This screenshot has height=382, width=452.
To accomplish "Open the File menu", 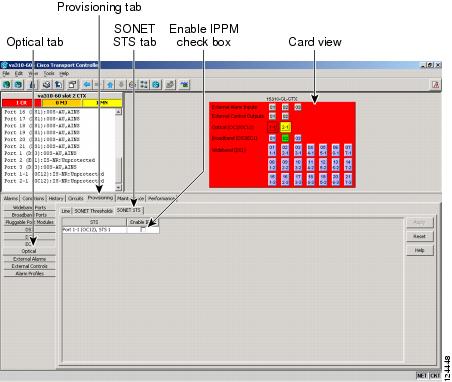I will [x=6, y=73].
